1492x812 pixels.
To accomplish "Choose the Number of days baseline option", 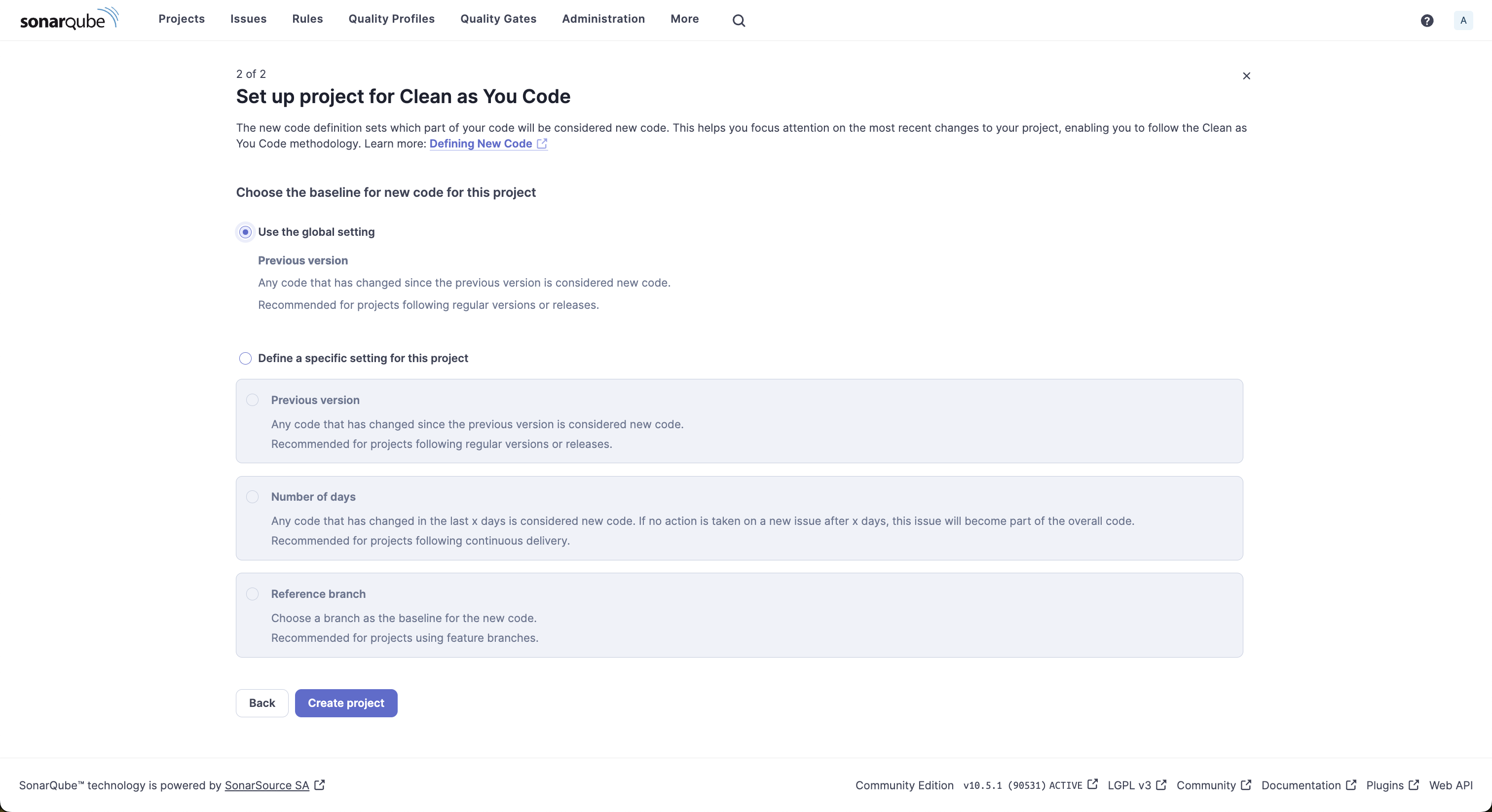I will (253, 497).
